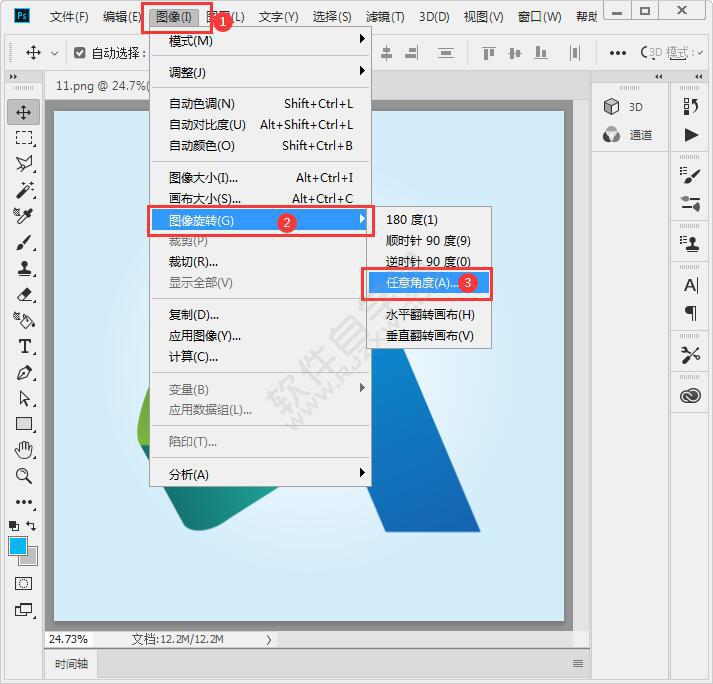The image size is (713, 684).
Task: Choose Canvas Size (画布大小) command
Action: [261, 198]
